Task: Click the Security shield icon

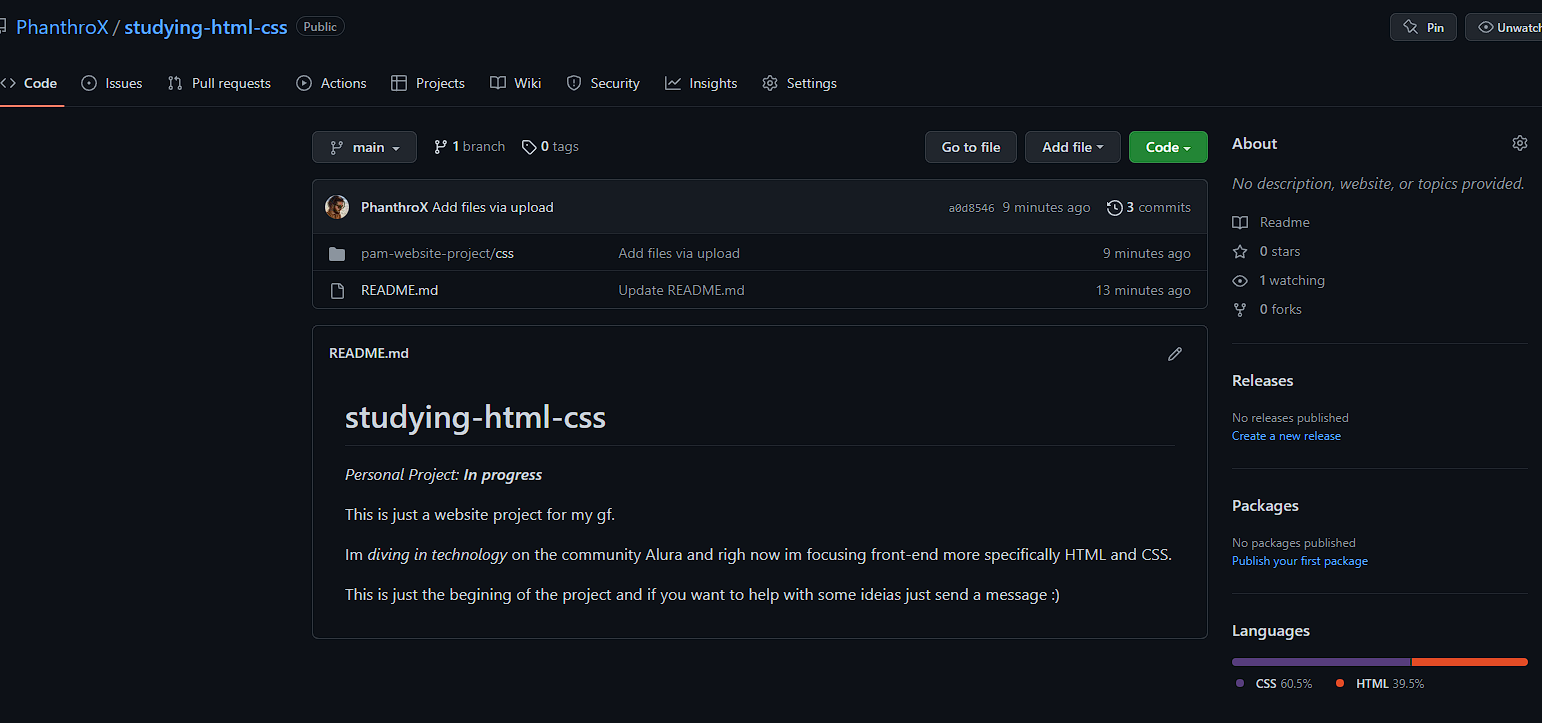Action: (574, 83)
